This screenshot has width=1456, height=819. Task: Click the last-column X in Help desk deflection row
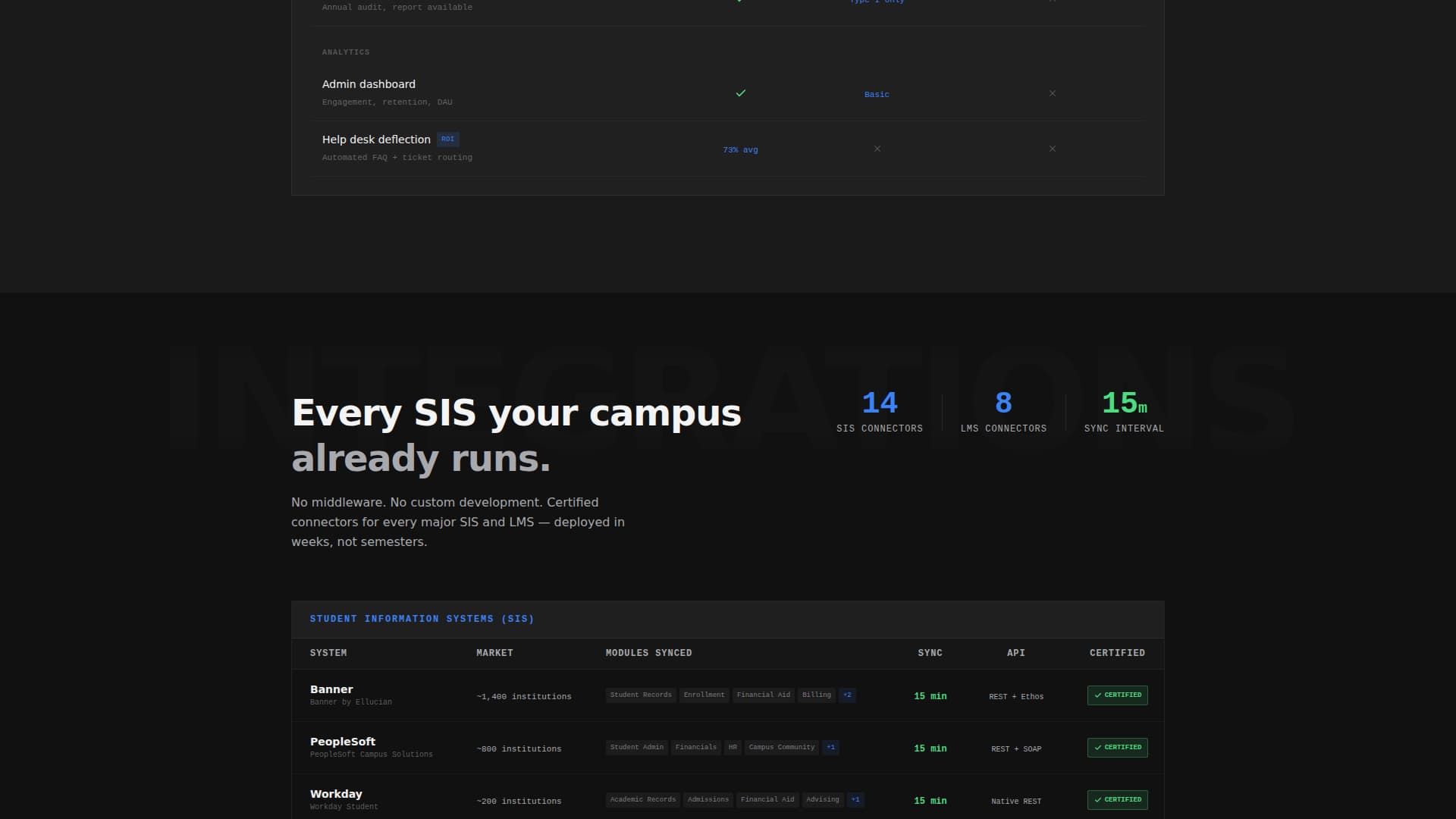tap(1053, 149)
